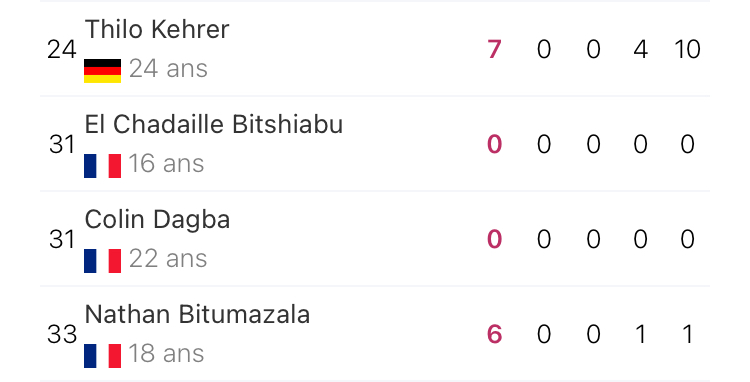Click Nathan Bitumazala's shirt number 33
Screen dimensions: 750x382
pyautogui.click(x=62, y=335)
